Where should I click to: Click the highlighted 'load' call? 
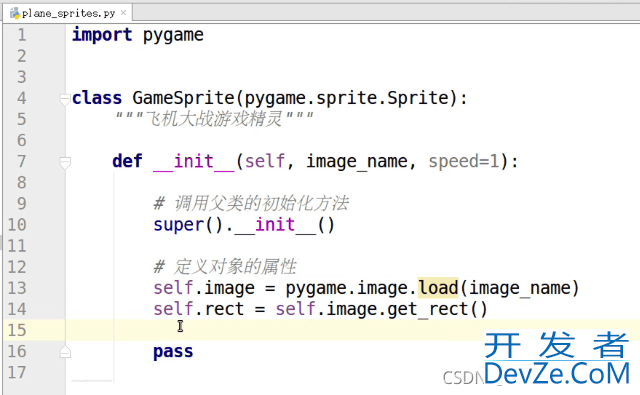[438, 288]
